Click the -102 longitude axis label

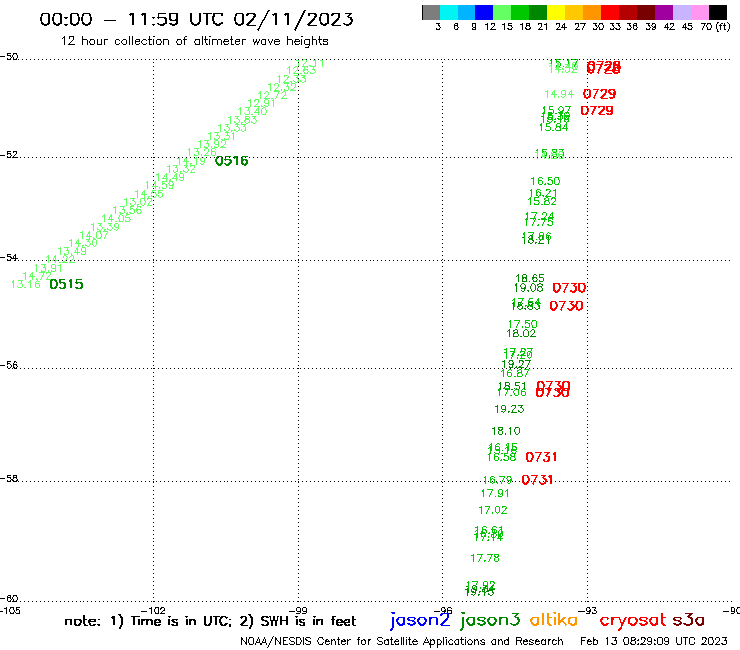153,610
